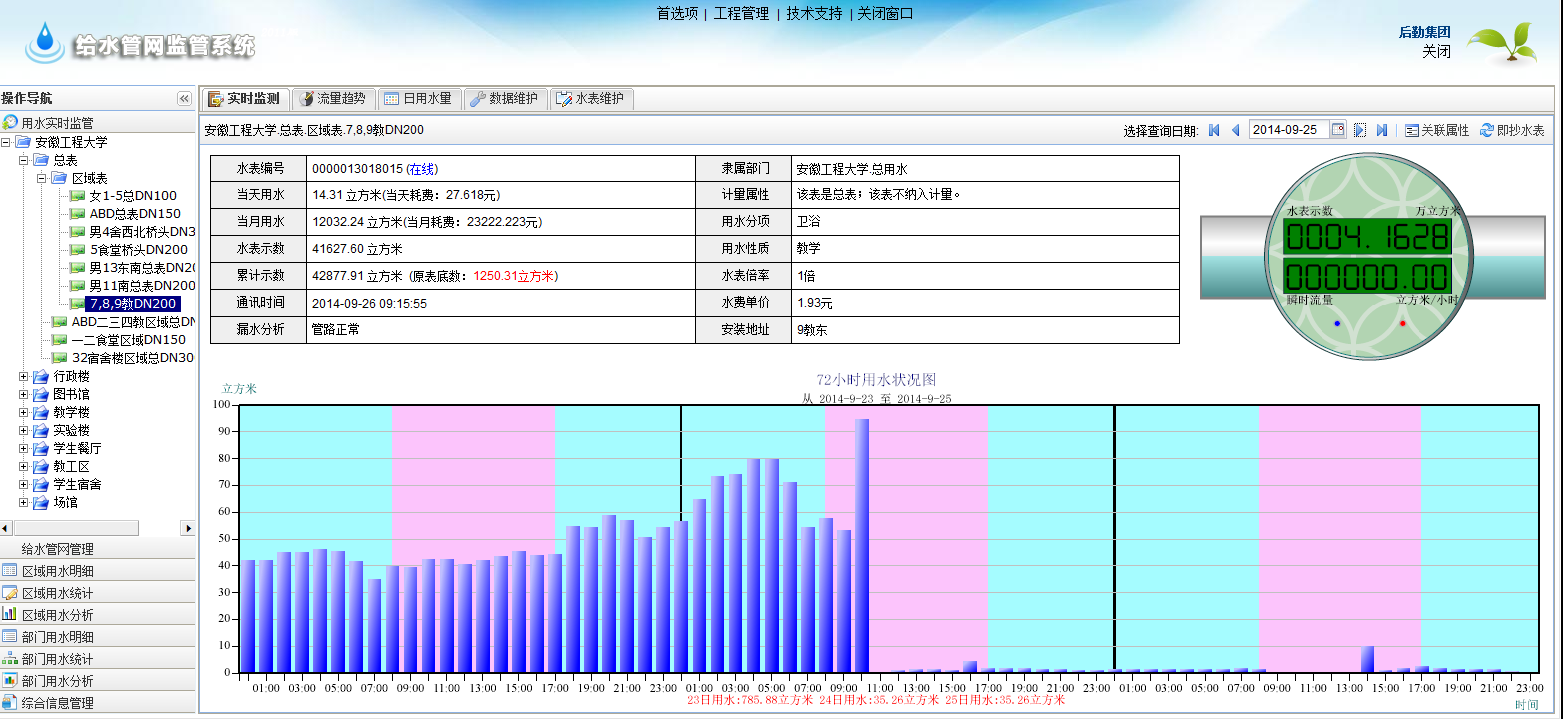The width and height of the screenshot is (1563, 719).
Task: Jump to the first date arrow
Action: (1214, 130)
